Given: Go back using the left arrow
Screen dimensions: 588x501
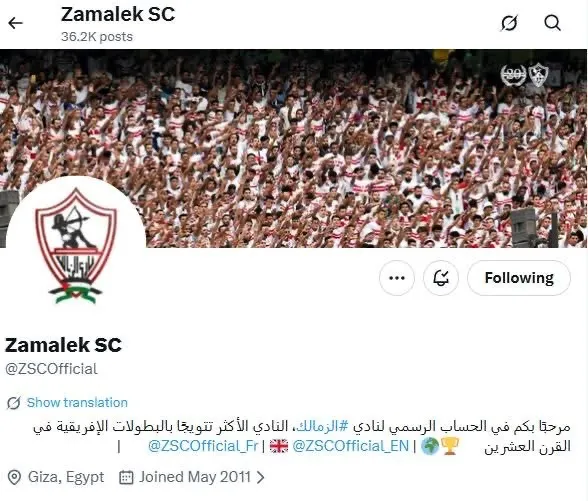Looking at the screenshot, I should coord(15,23).
